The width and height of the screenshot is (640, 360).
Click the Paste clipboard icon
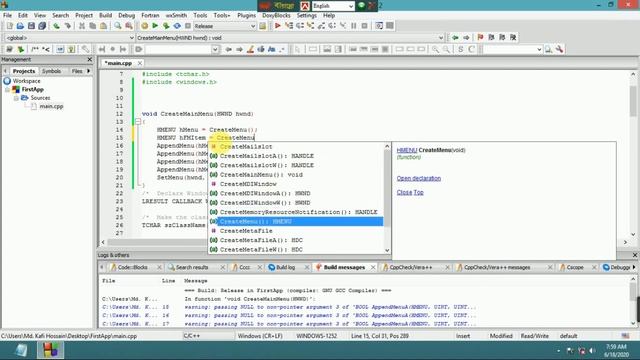coord(103,26)
